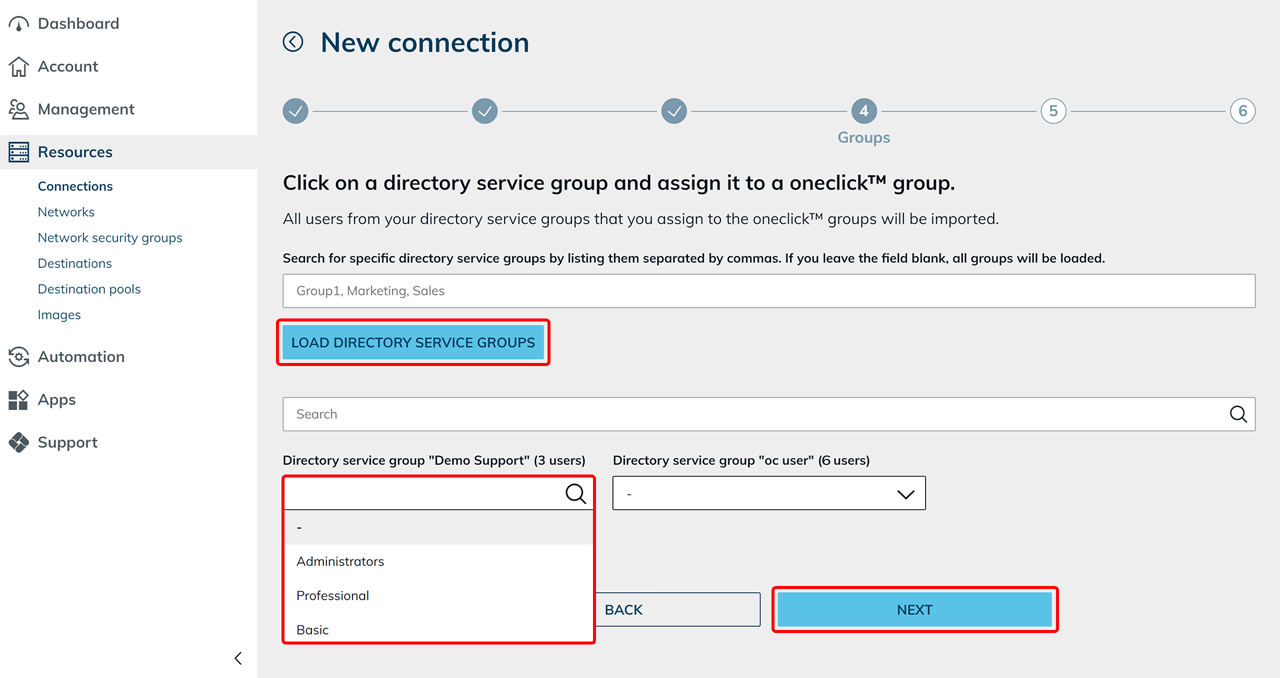Select Administrators from the dropdown list
1280x678 pixels.
coord(439,561)
